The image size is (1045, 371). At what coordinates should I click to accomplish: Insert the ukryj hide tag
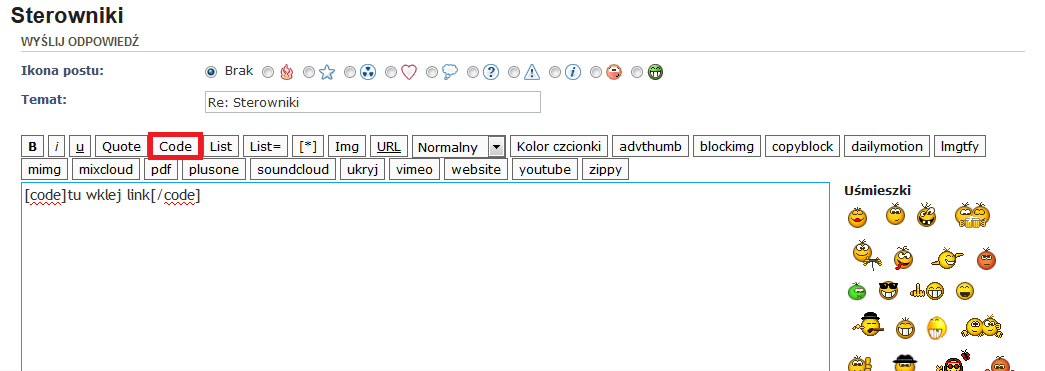click(363, 169)
